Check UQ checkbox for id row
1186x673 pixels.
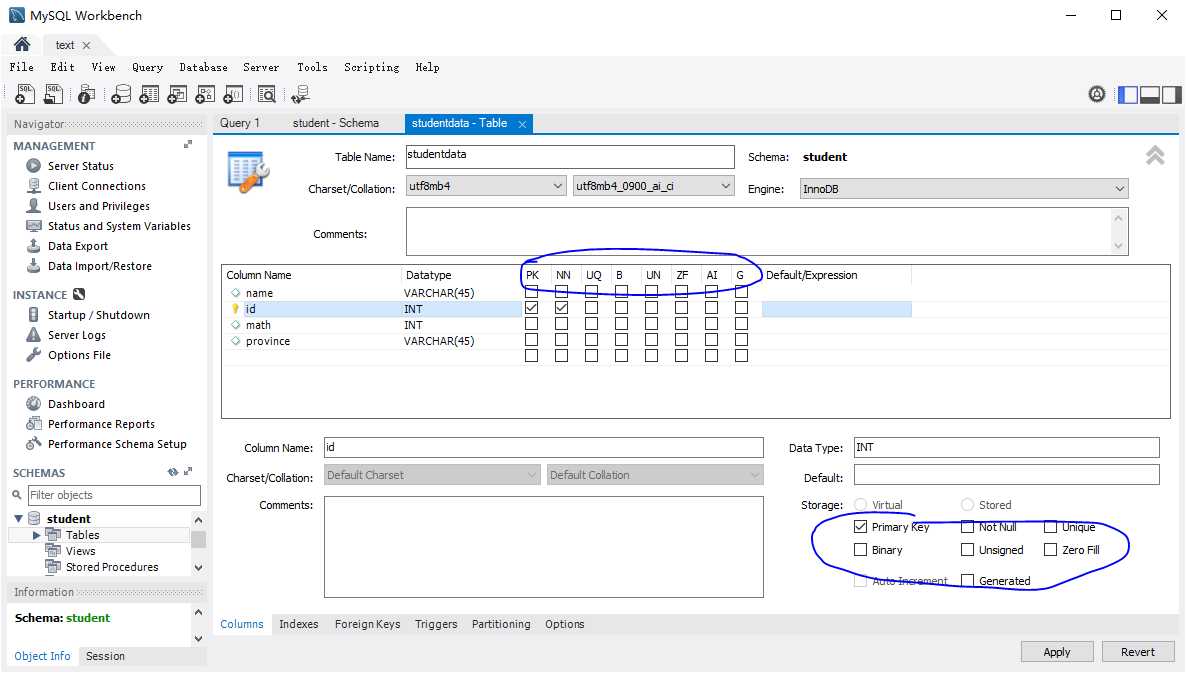(591, 308)
